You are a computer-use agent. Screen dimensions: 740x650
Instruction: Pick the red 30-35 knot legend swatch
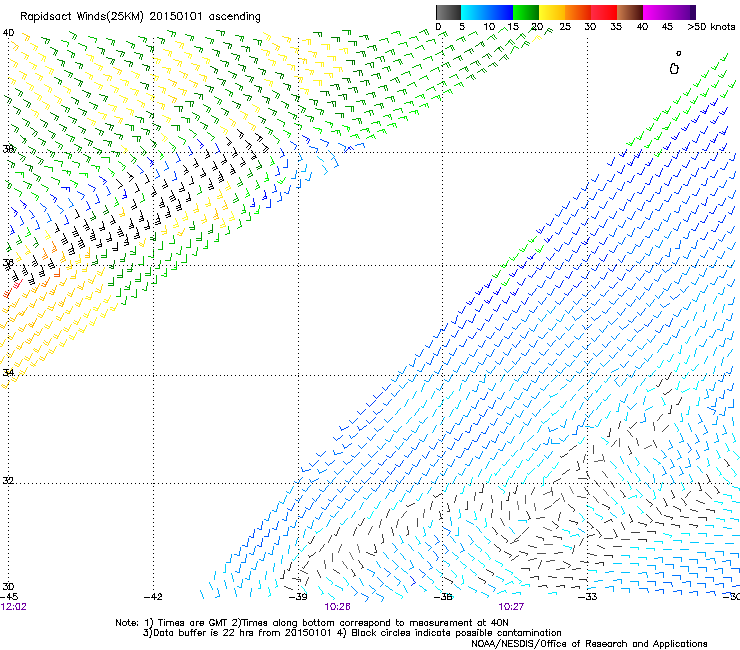point(604,12)
